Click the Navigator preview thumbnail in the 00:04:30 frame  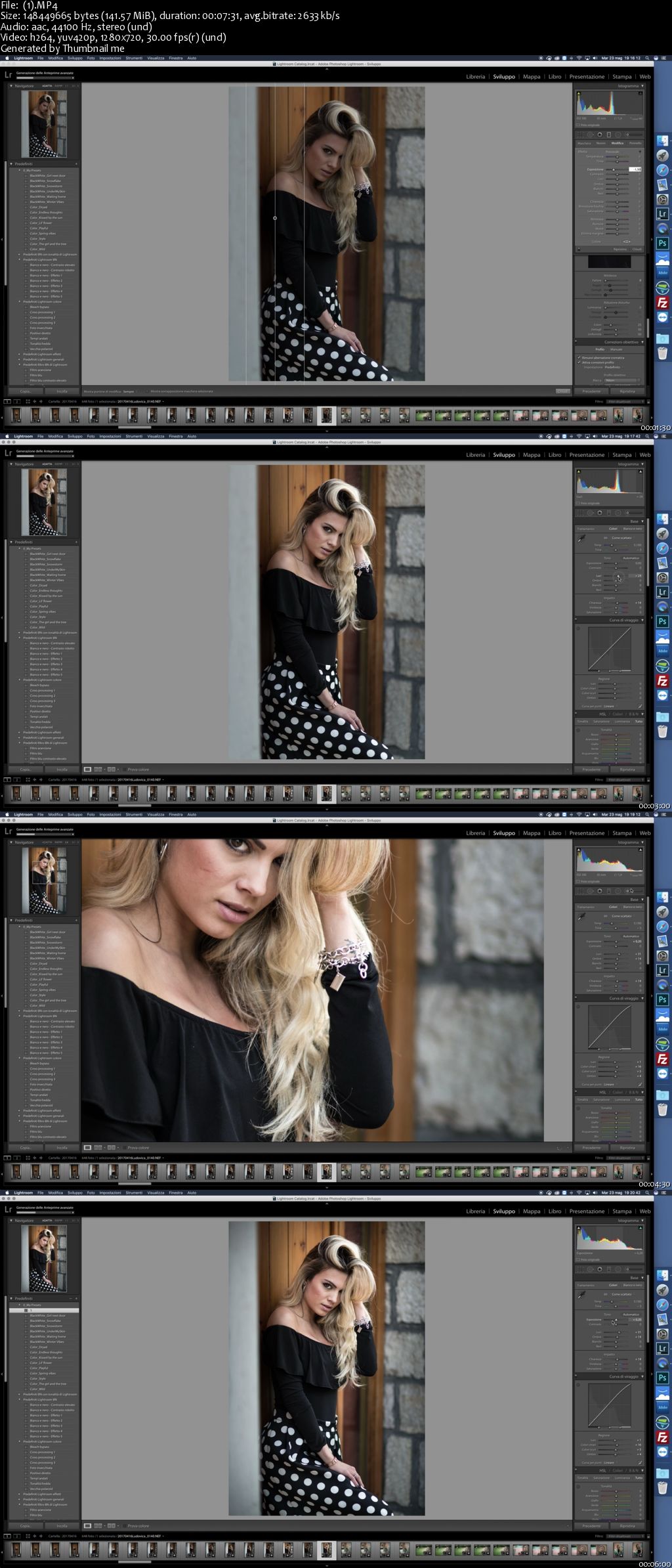44,881
